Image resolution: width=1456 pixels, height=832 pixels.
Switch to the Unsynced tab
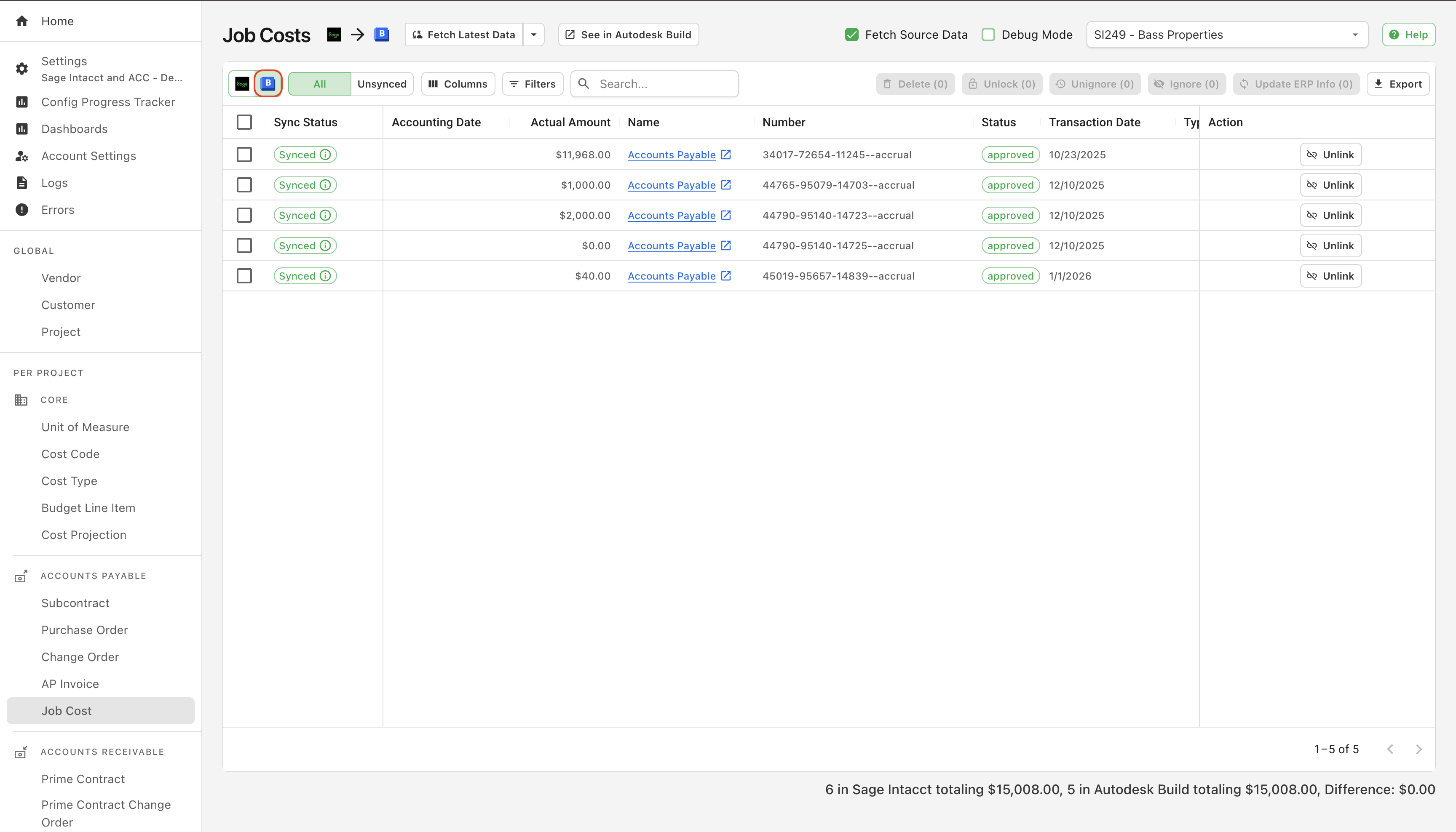point(381,84)
